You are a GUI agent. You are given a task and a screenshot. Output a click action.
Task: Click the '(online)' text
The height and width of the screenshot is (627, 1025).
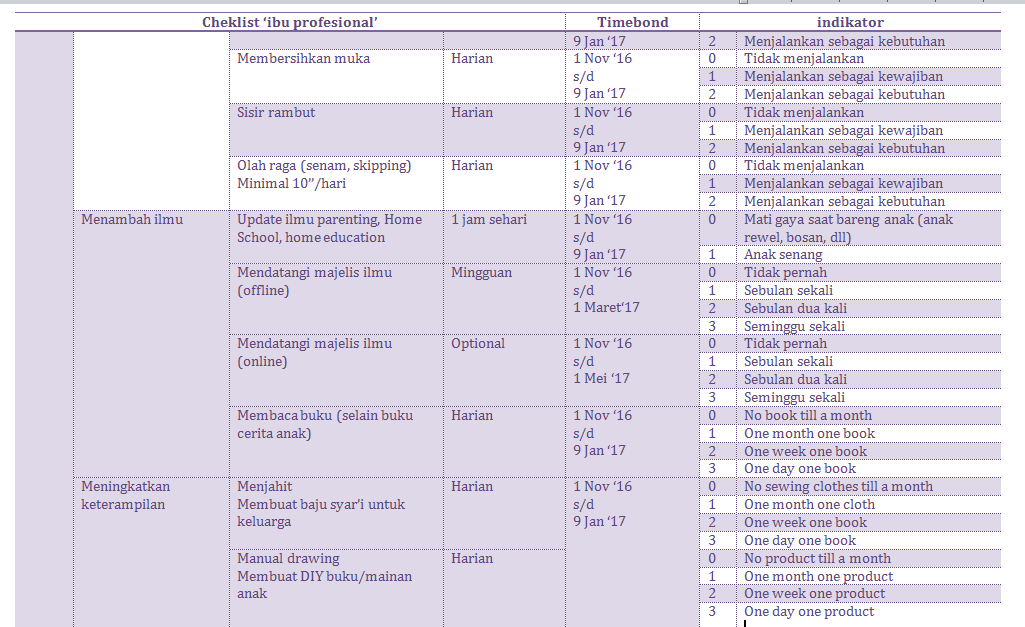click(x=262, y=362)
